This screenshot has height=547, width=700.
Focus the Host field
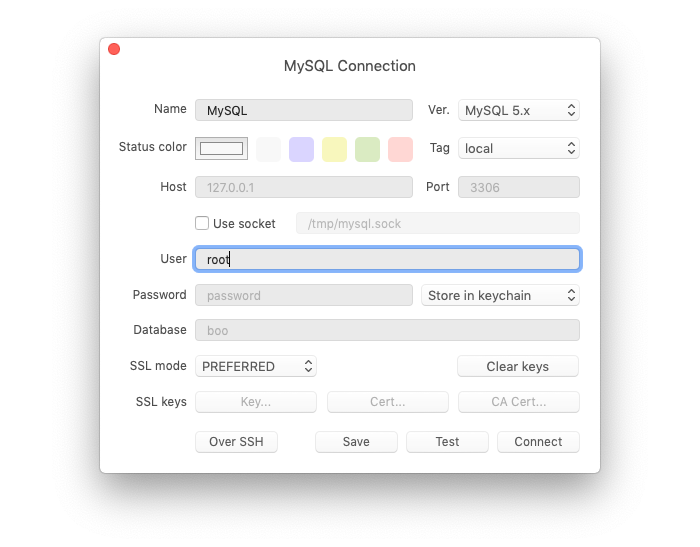304,187
